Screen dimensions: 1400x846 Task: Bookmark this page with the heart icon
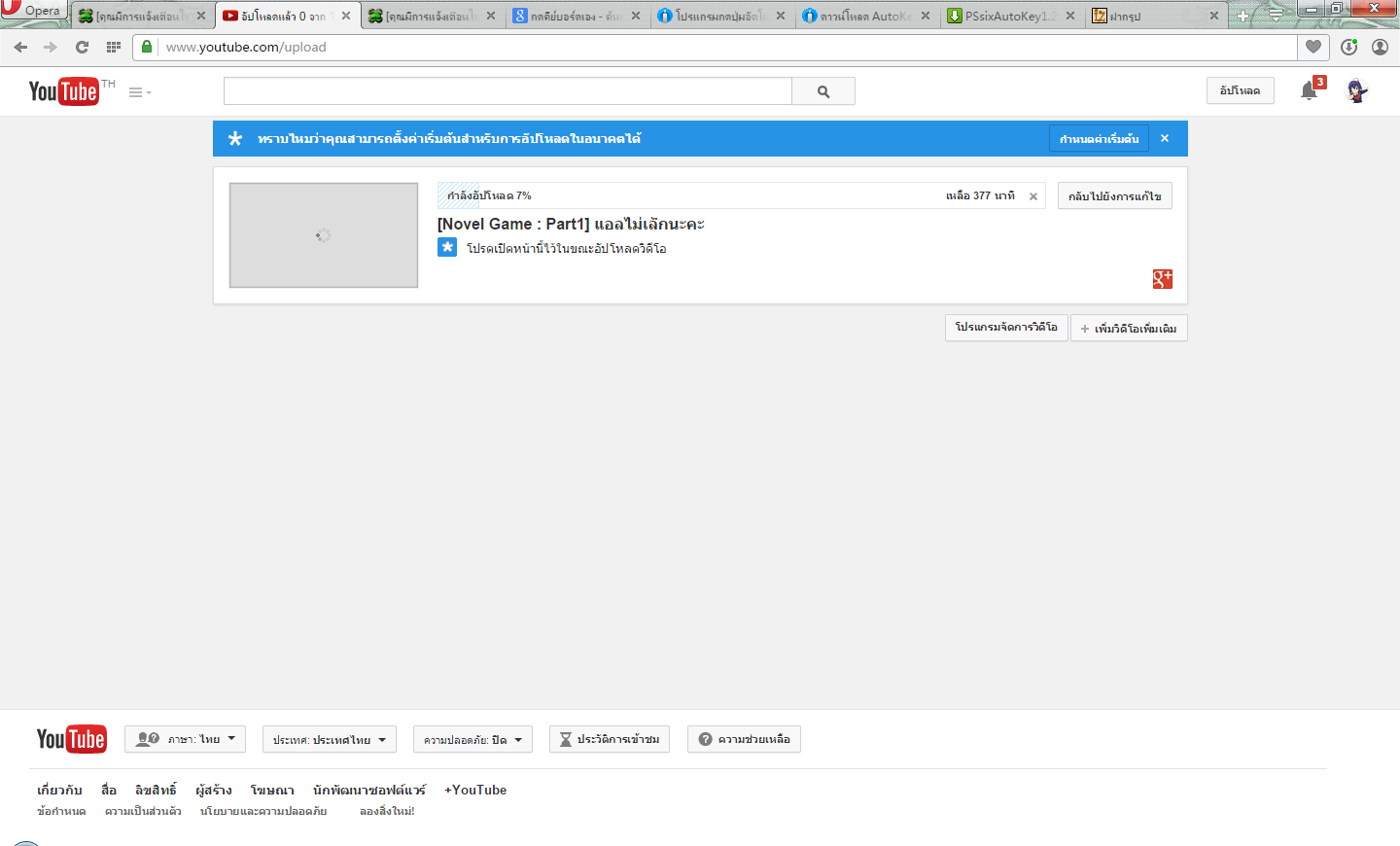point(1313,47)
